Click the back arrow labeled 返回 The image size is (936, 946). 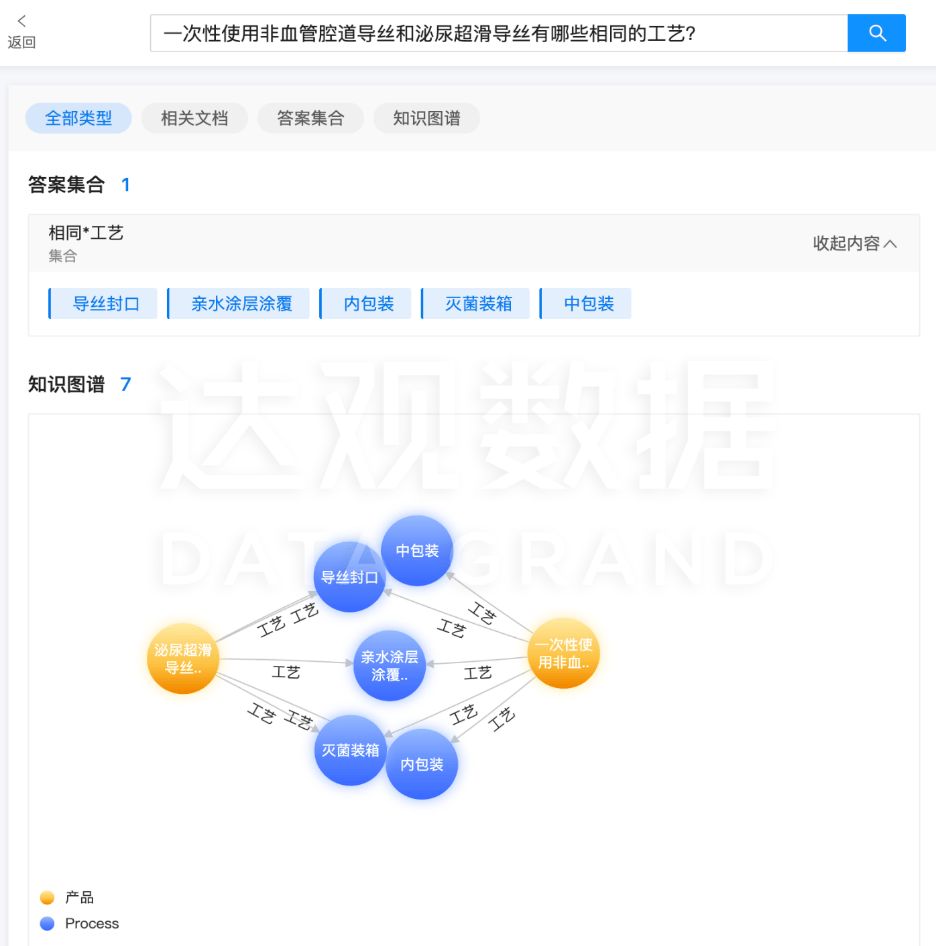21,31
